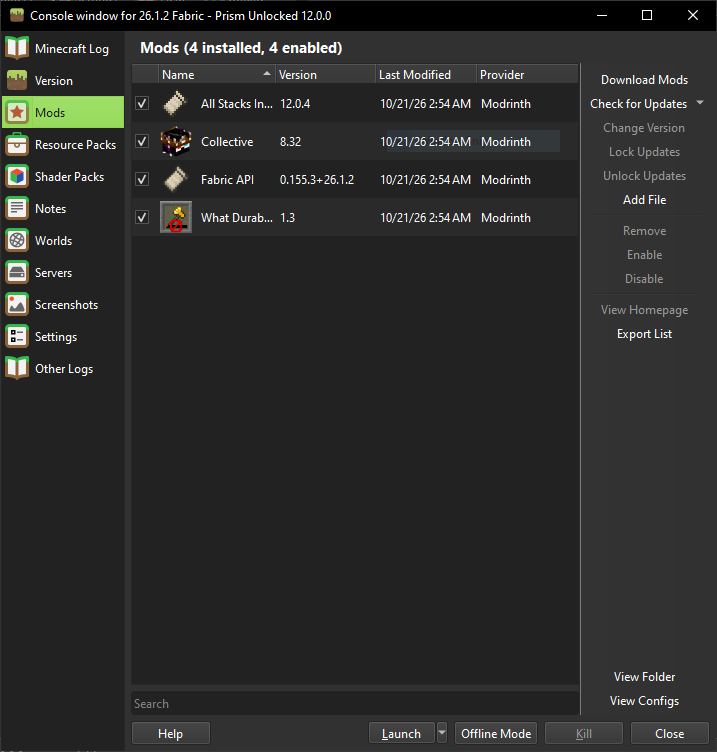This screenshot has width=717, height=752.
Task: Uncheck the All Stacks In mod checkbox
Action: (x=142, y=103)
